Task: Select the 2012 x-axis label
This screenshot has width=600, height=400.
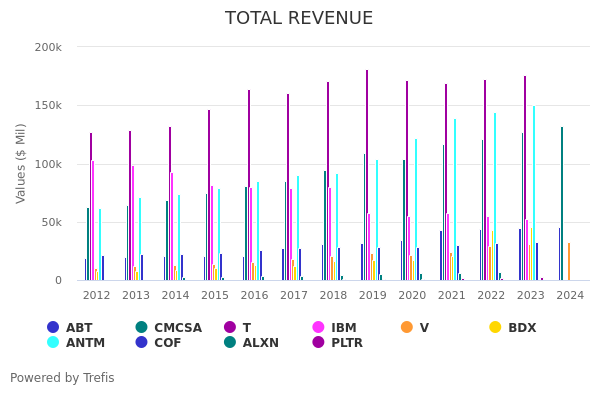Action: pyautogui.click(x=96, y=296)
